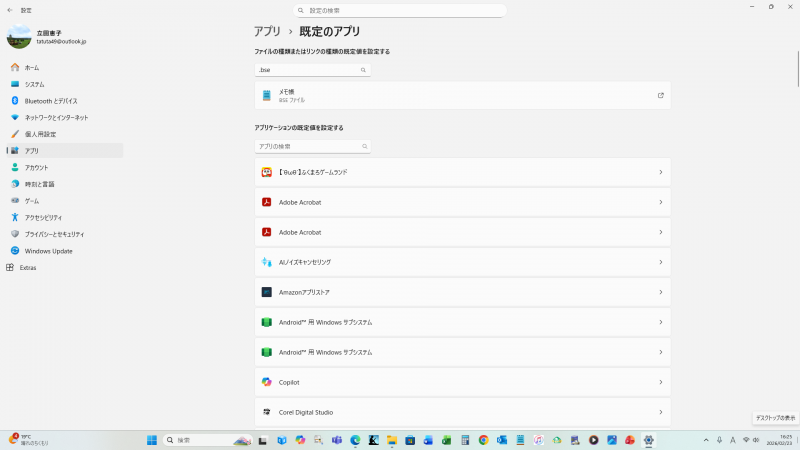Show hidden icons in system tray
The height and width of the screenshot is (450, 800).
point(707,440)
